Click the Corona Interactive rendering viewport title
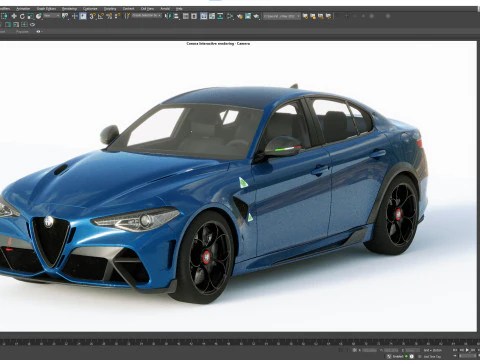This screenshot has height=360, width=480. pyautogui.click(x=218, y=43)
